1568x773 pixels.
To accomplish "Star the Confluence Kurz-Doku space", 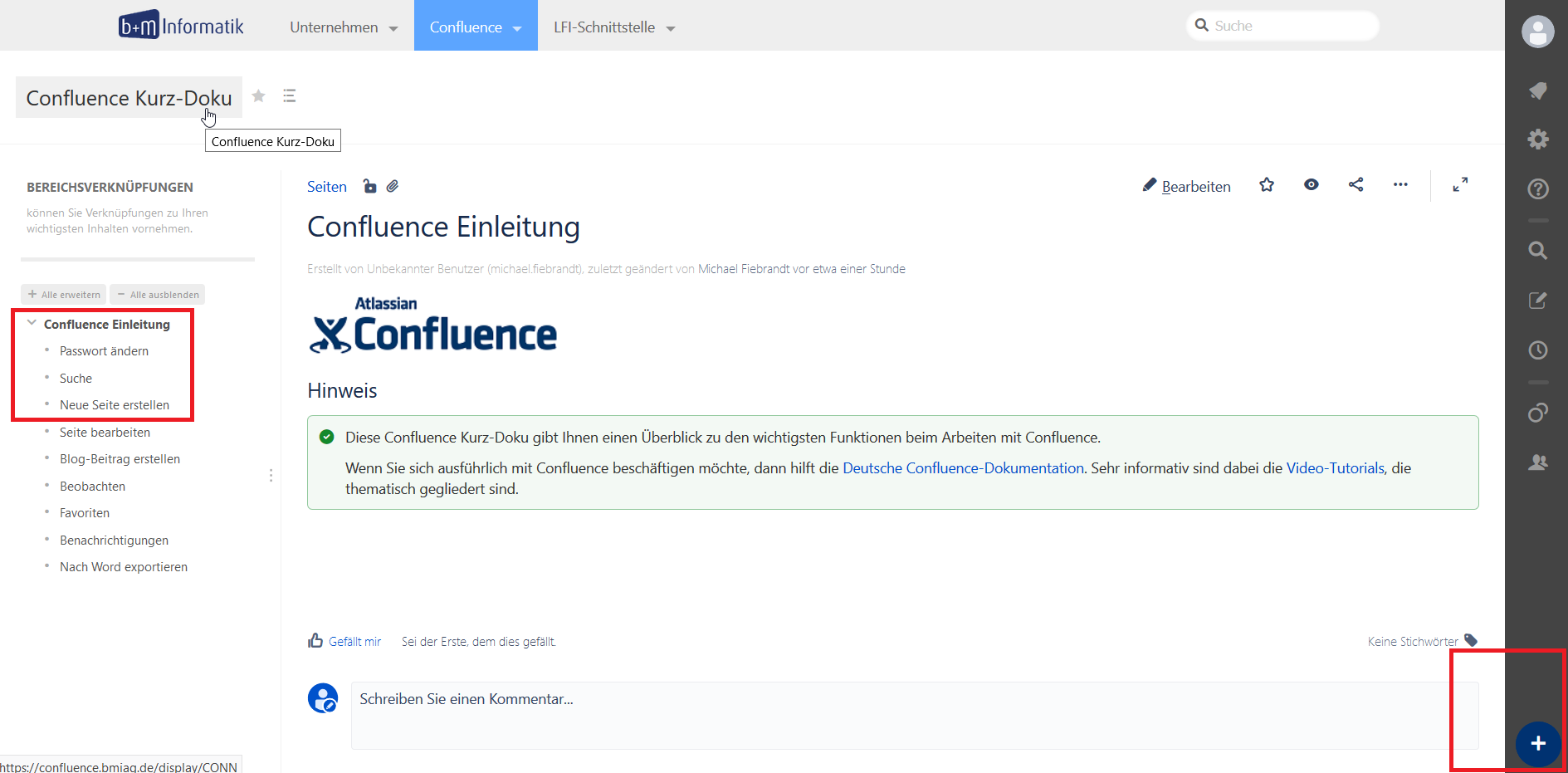I will [258, 95].
